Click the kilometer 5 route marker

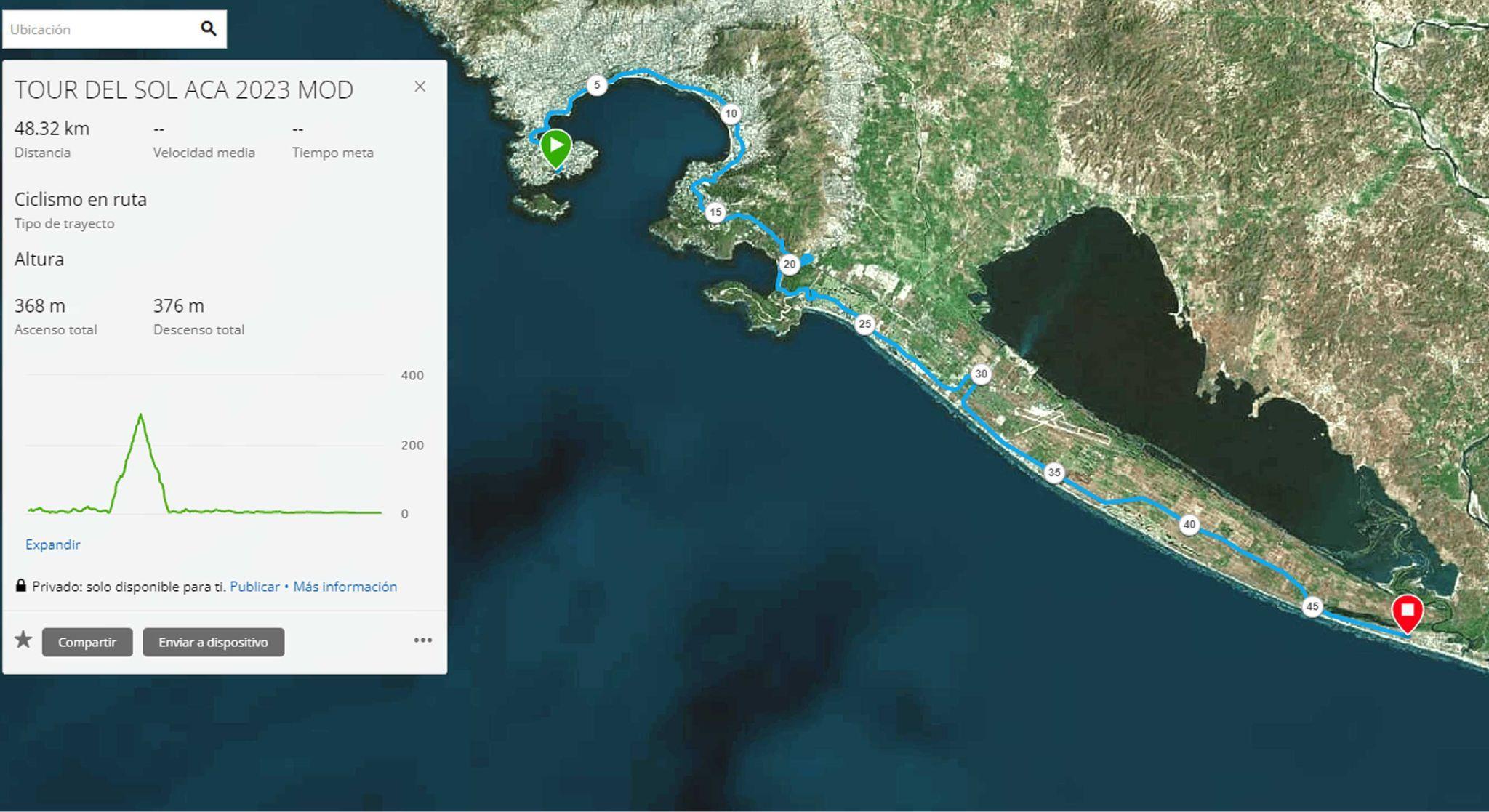point(596,85)
